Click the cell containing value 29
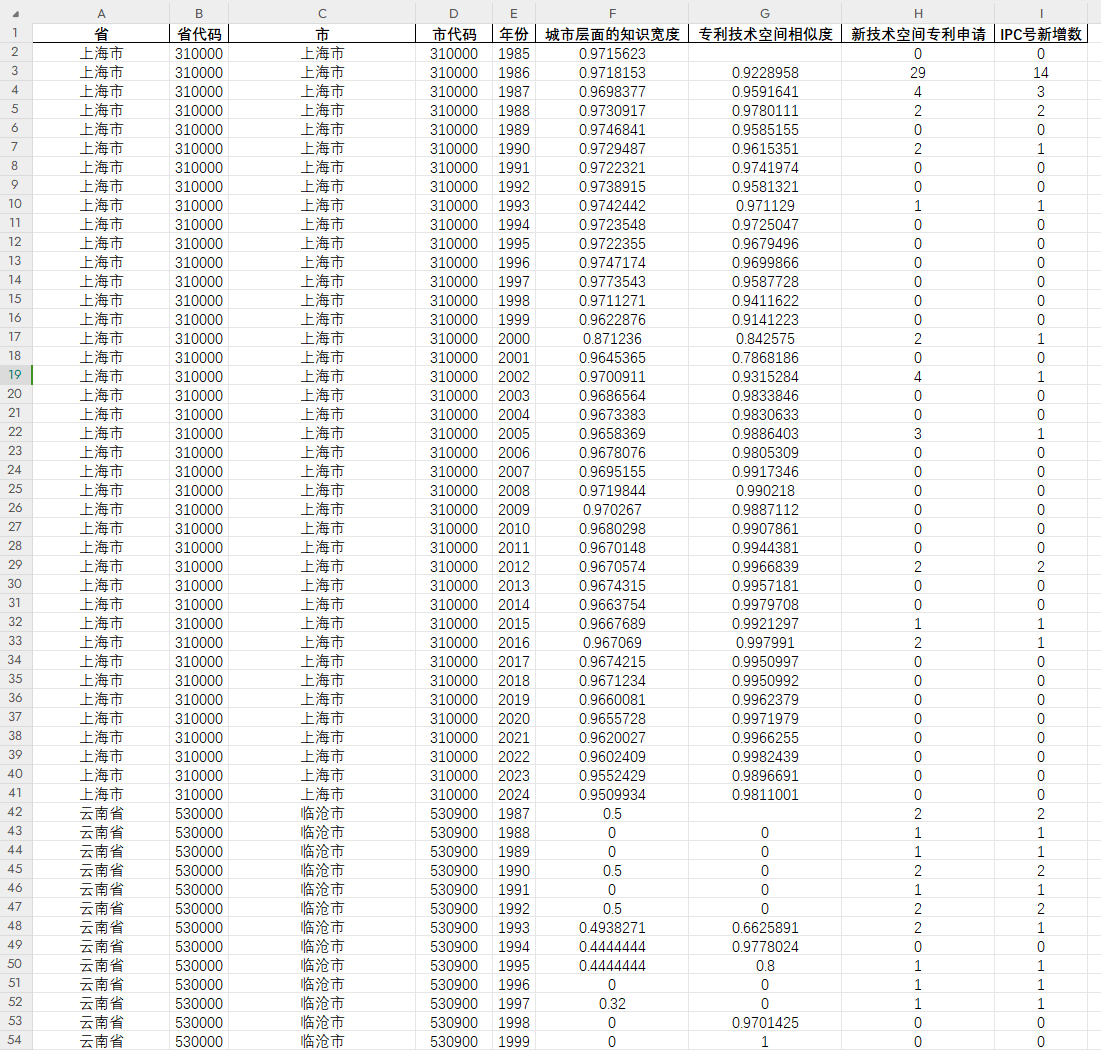Image resolution: width=1101 pixels, height=1050 pixels. point(918,72)
